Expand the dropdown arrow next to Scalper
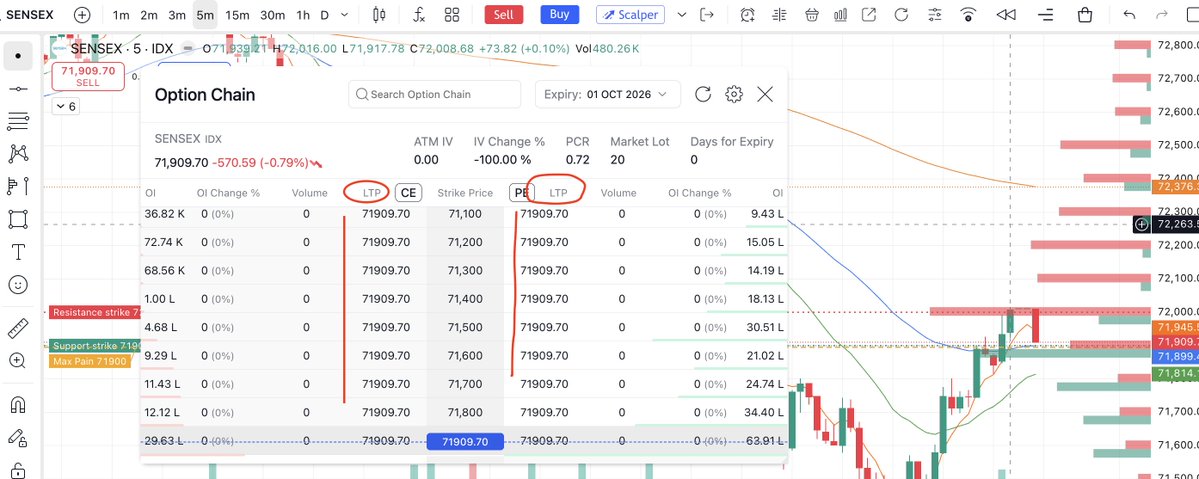The width and height of the screenshot is (1199, 479). pos(682,15)
